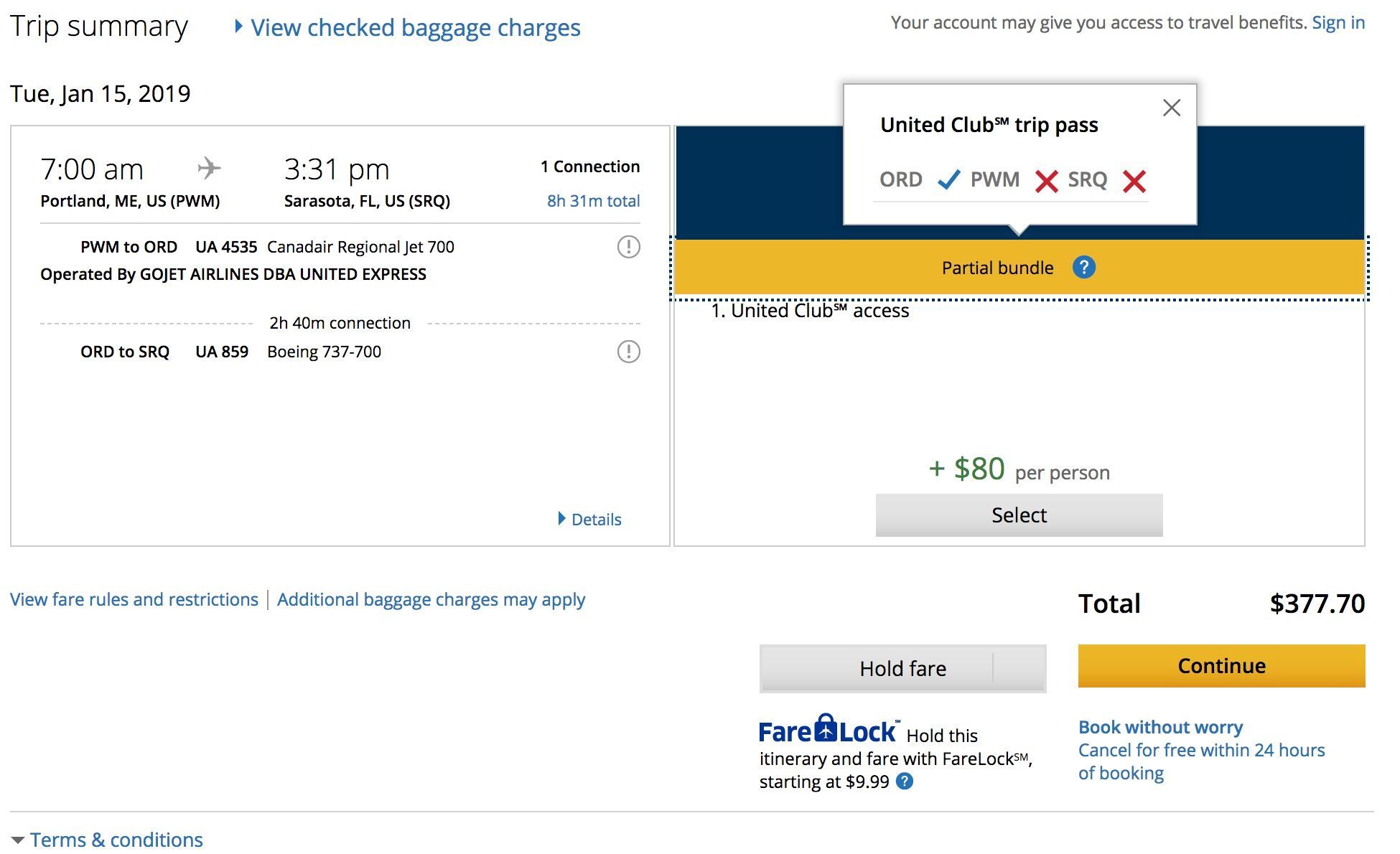Click the FareLock logo
Screen dimensions: 1400x854
click(828, 729)
